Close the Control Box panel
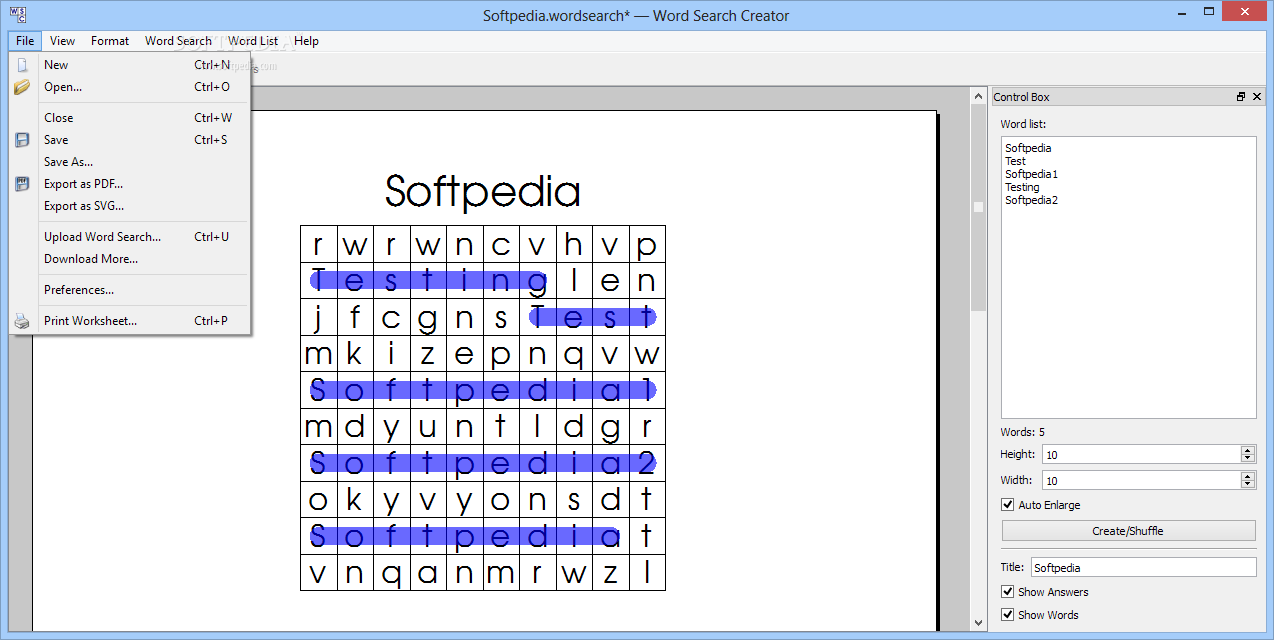This screenshot has height=640, width=1274. click(1255, 97)
